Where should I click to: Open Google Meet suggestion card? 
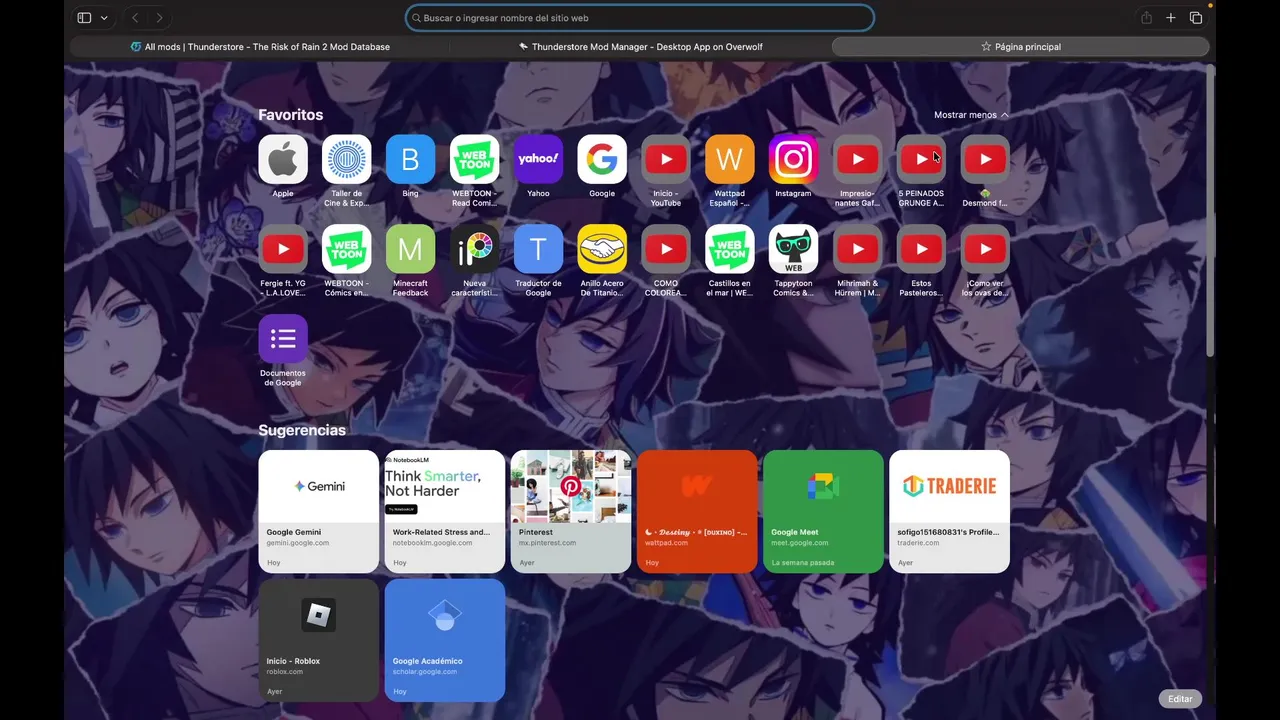click(823, 512)
